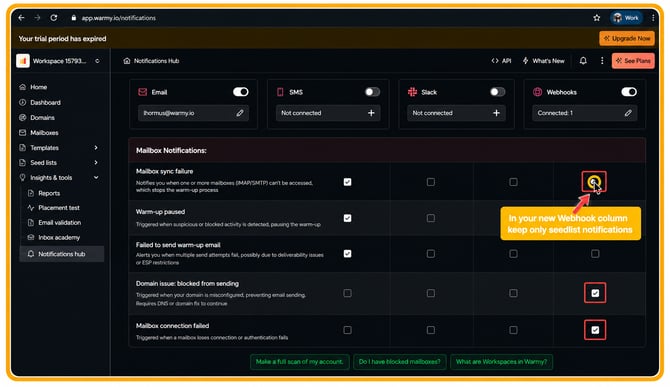Click the Email envelope icon
The width and height of the screenshot is (670, 387).
[143, 92]
